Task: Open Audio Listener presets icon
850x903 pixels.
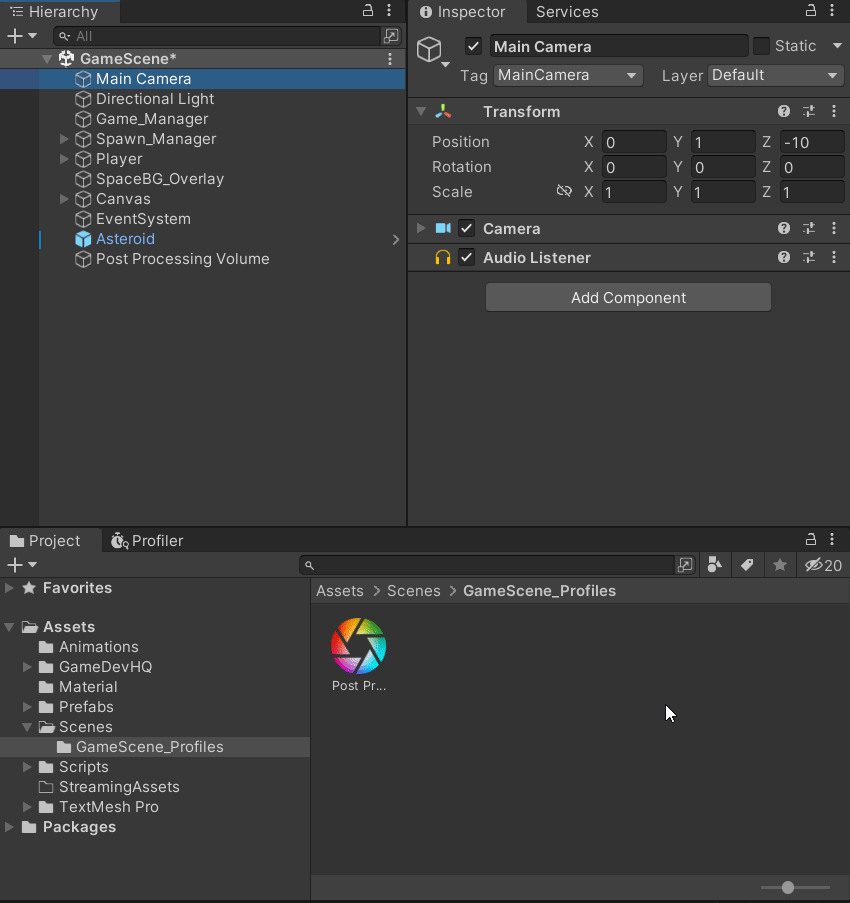Action: [x=809, y=257]
